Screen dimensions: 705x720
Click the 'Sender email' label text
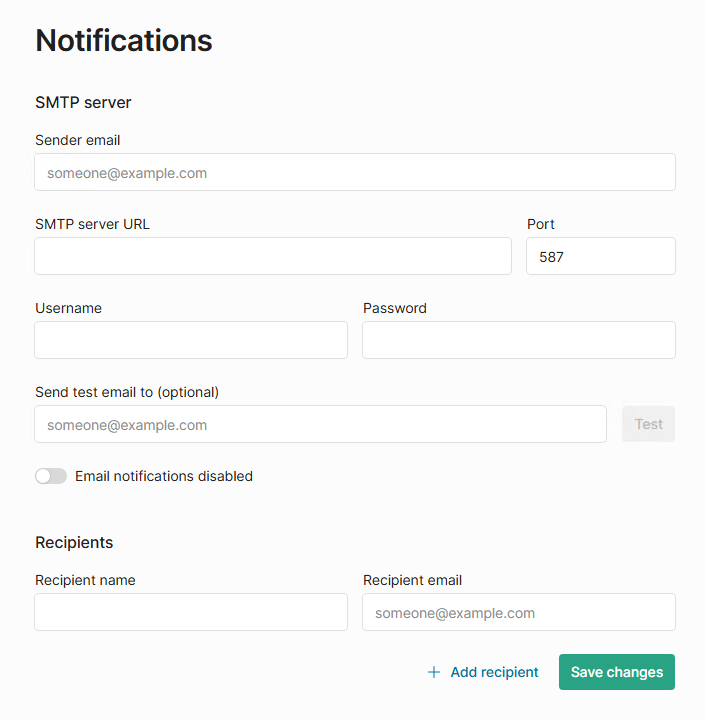78,140
